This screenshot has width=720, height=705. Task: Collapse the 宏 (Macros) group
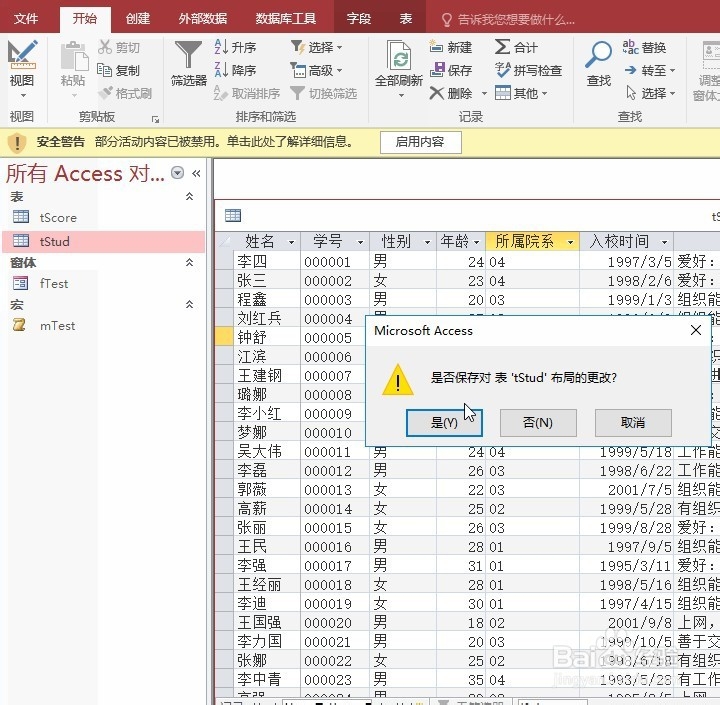click(x=189, y=305)
